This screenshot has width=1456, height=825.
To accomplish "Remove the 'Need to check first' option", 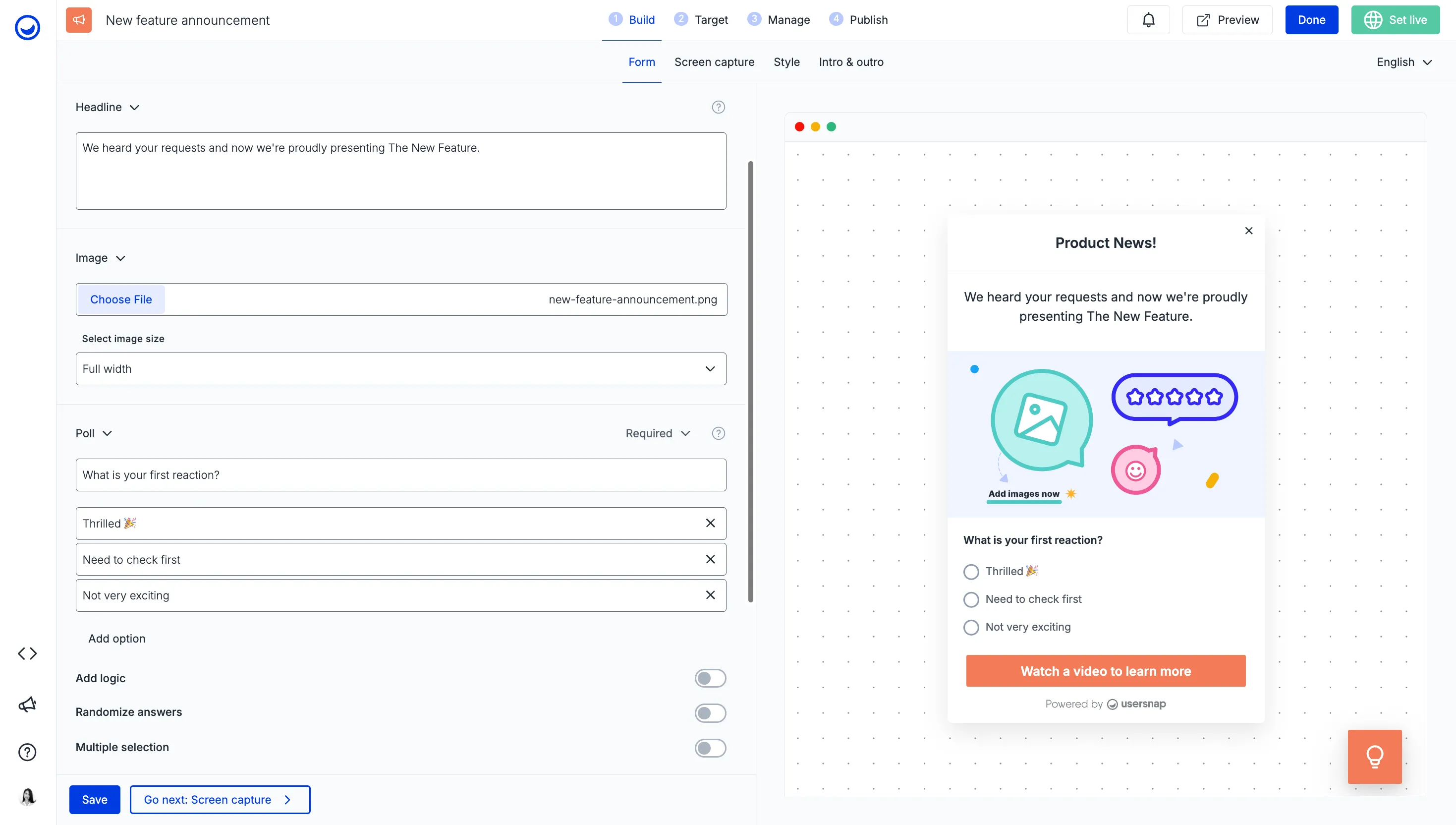I will [x=710, y=559].
